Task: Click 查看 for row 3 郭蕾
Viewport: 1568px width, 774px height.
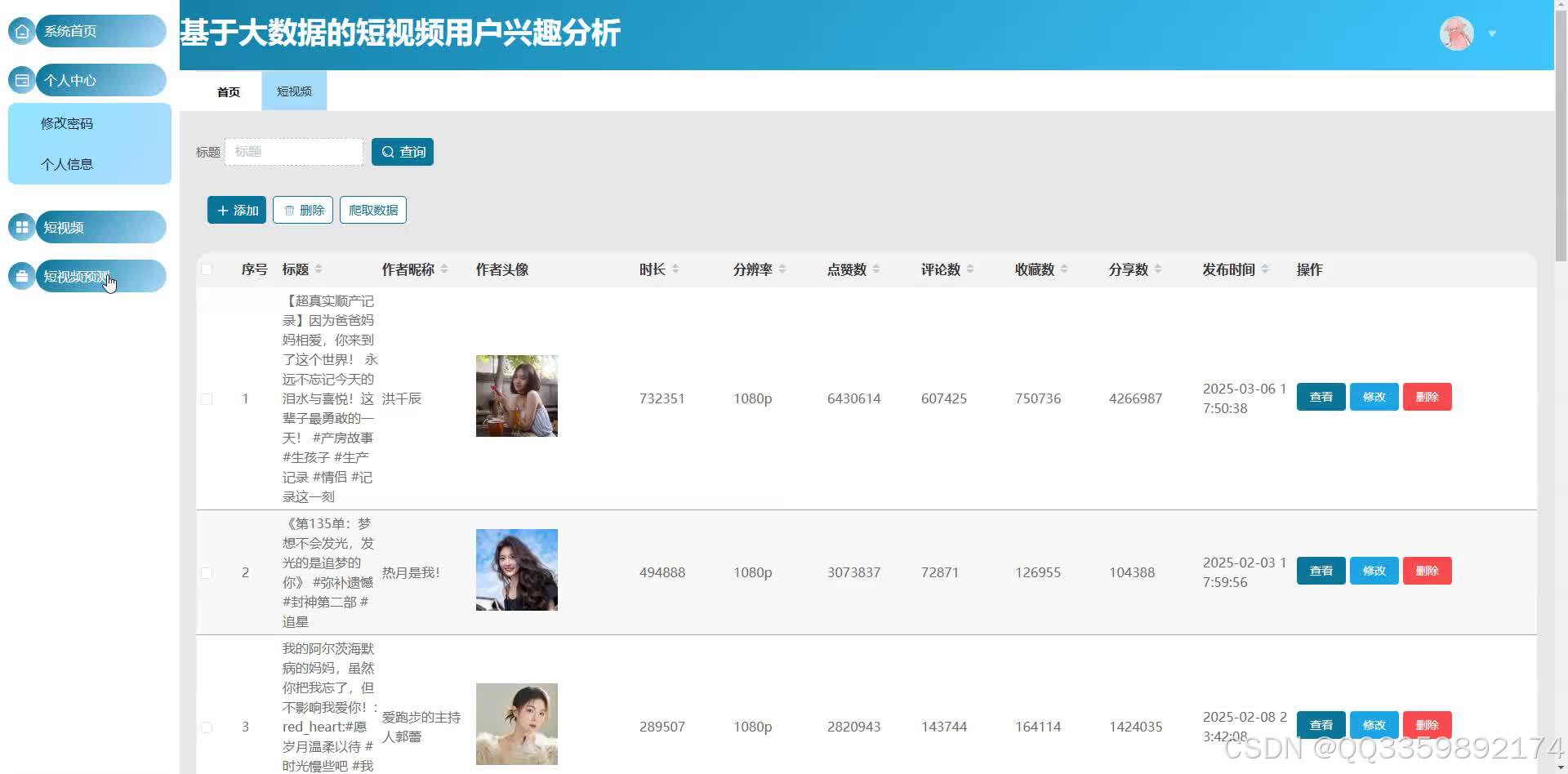Action: tap(1321, 725)
